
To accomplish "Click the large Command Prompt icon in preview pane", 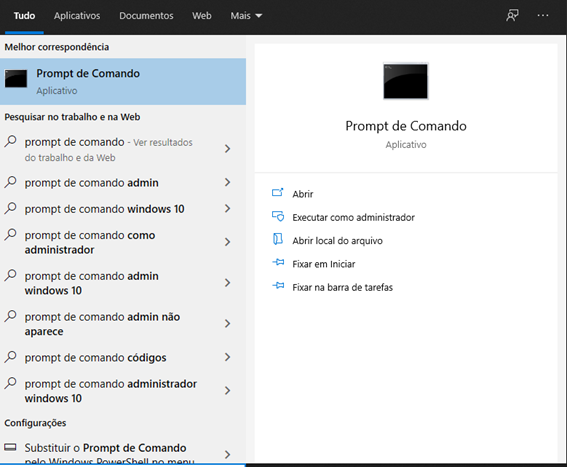I will pos(406,81).
